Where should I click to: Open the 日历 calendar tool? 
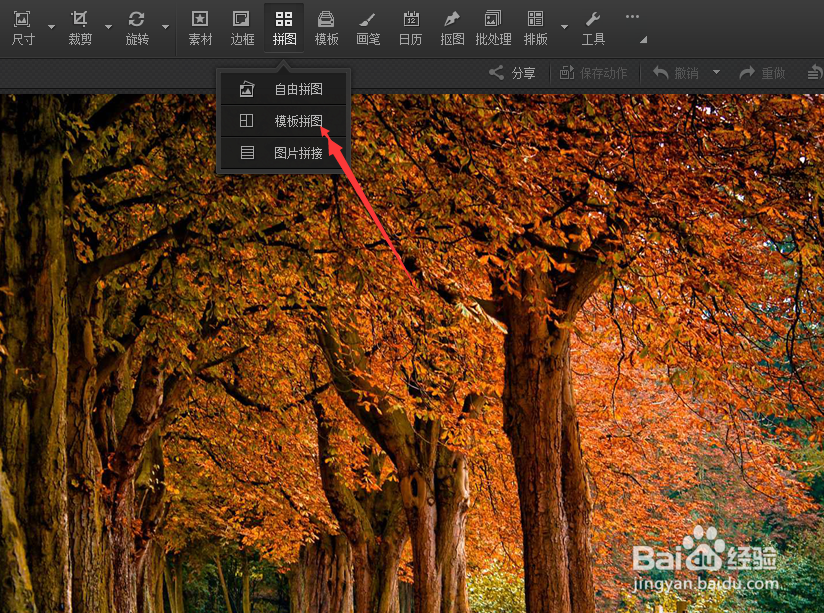click(410, 28)
